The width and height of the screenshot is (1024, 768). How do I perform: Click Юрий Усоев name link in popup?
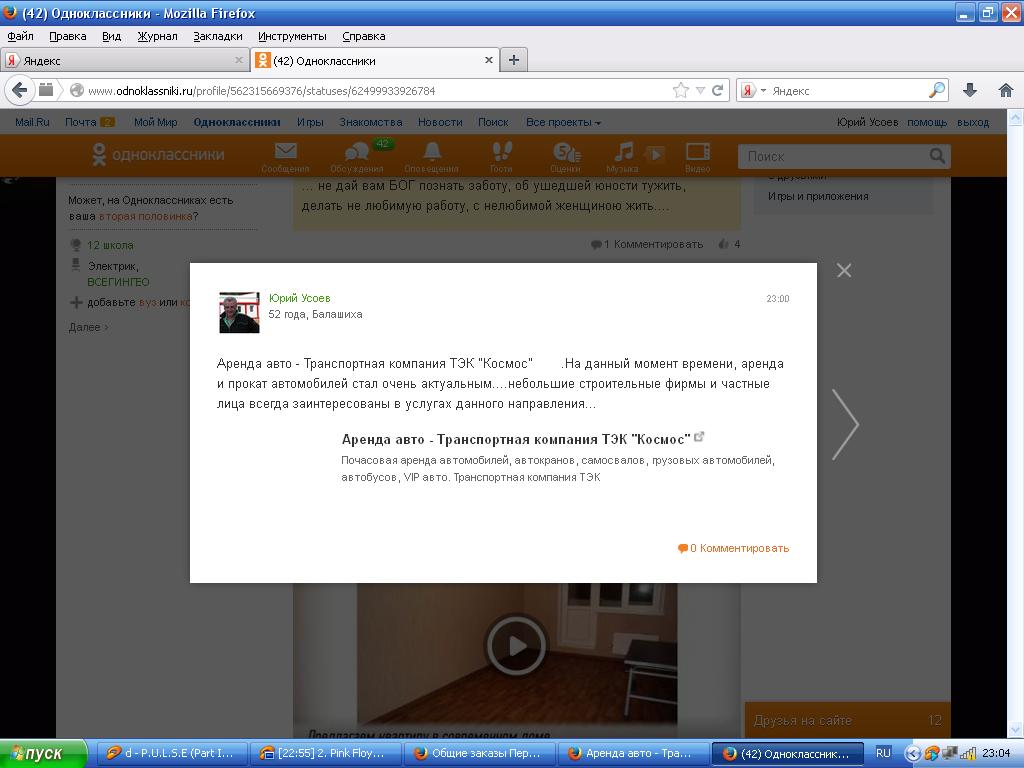(300, 298)
